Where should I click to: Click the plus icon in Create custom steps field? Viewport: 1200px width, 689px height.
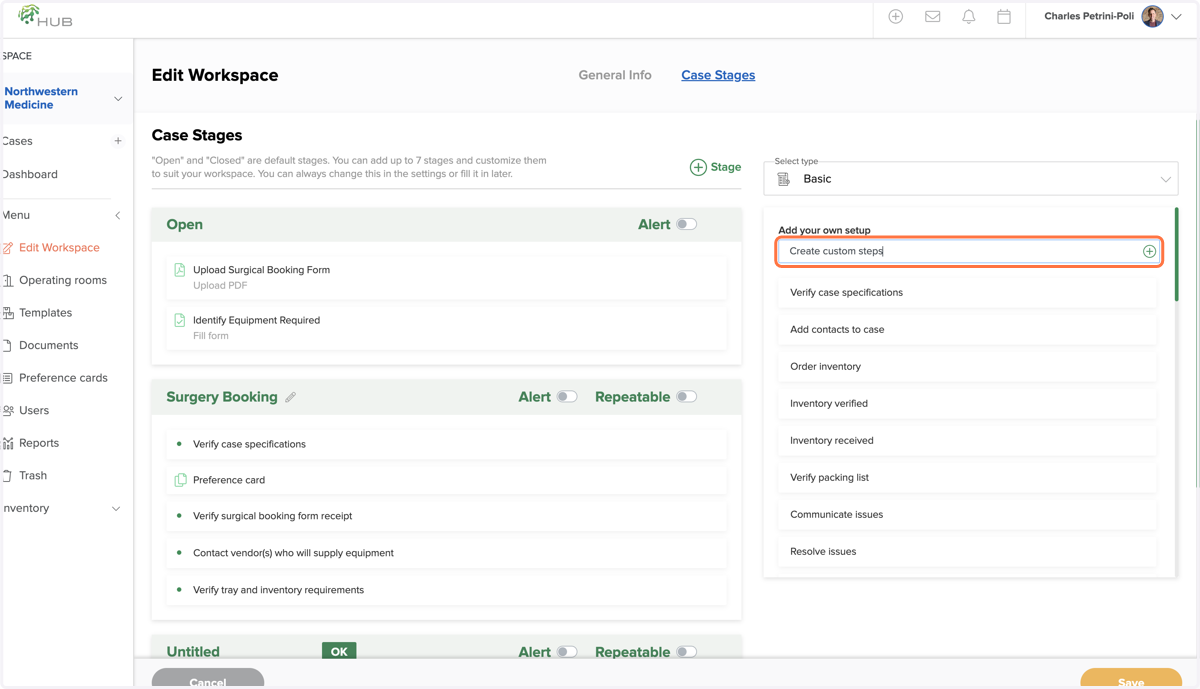point(1149,252)
